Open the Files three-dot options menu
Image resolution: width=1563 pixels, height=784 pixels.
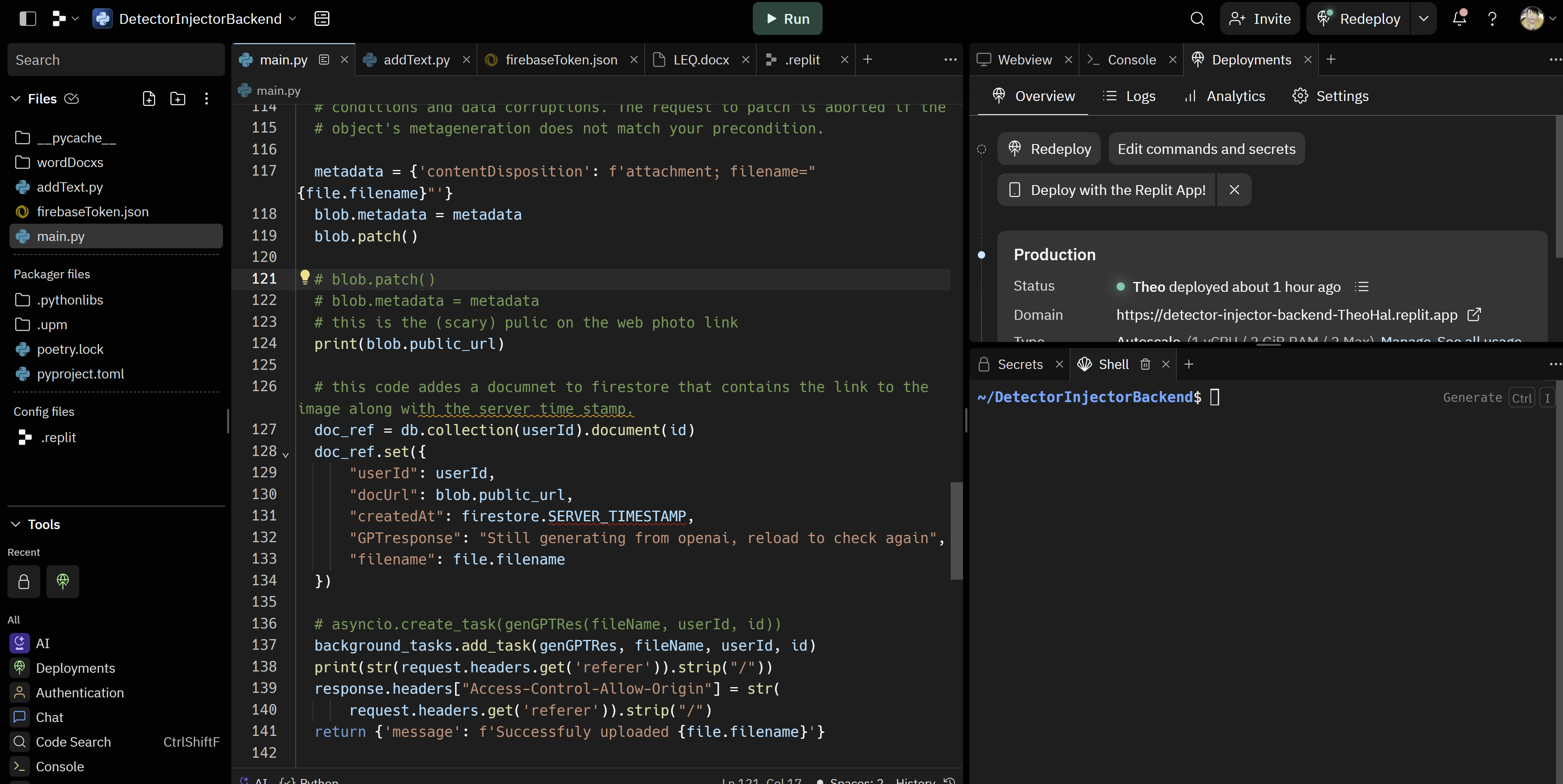point(206,99)
